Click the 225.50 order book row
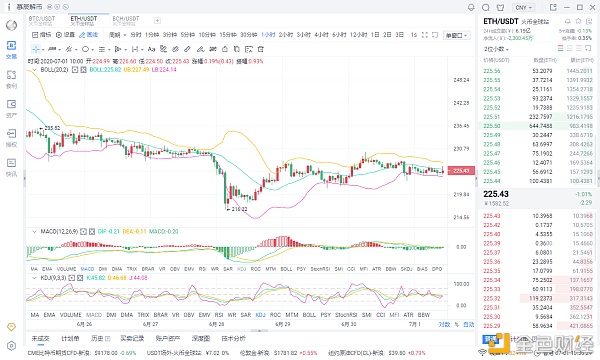Screen dimensions: 600x360 coord(536,126)
